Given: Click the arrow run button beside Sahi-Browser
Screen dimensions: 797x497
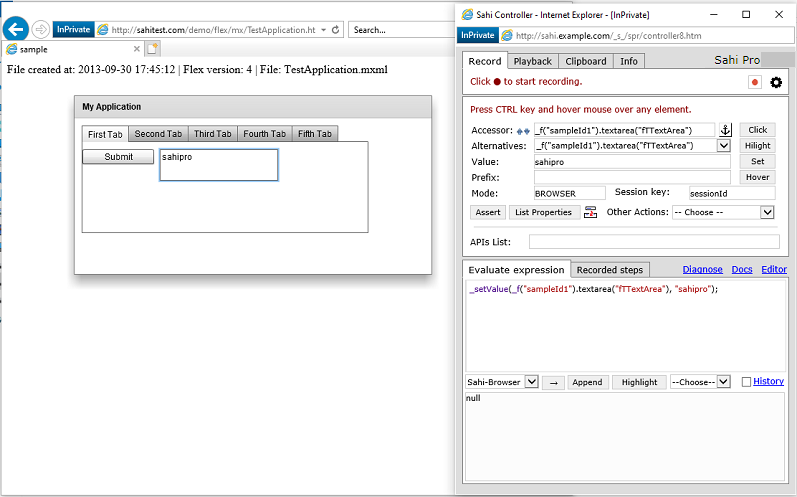Looking at the screenshot, I should pos(553,382).
